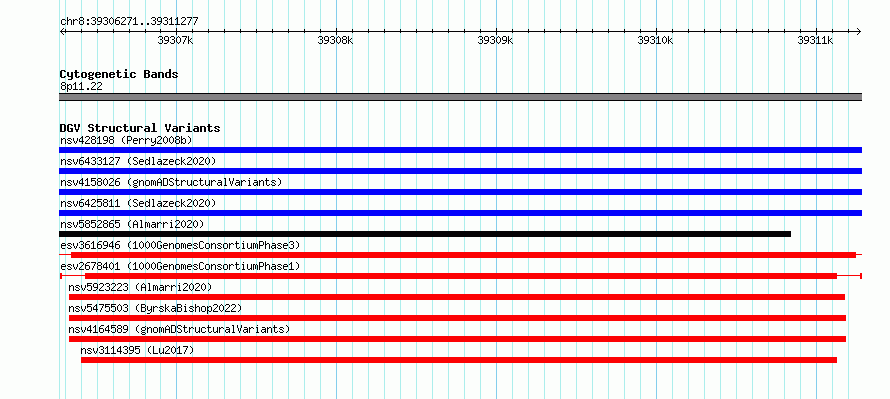Click the red nsv5923223 variant bar

point(457,297)
